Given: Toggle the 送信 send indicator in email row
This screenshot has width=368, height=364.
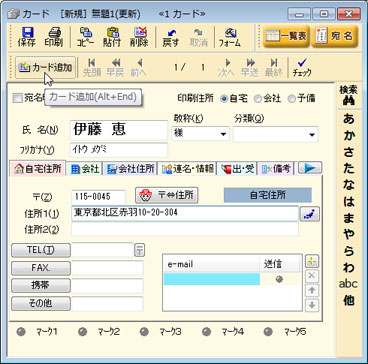Looking at the screenshot, I should pyautogui.click(x=279, y=279).
